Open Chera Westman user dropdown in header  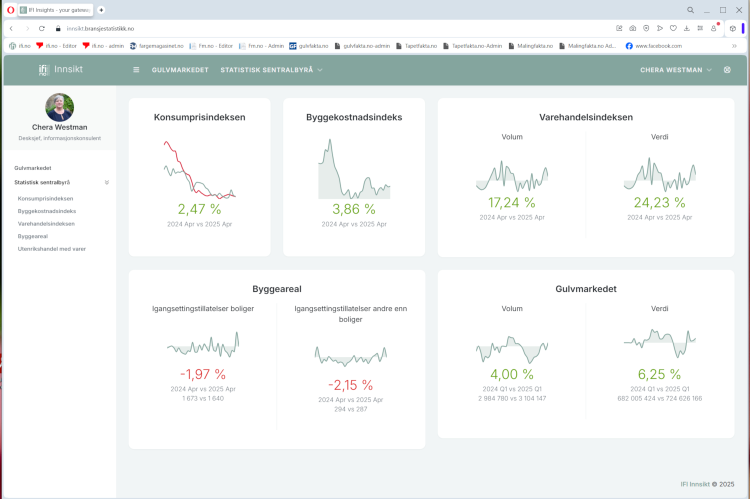pos(676,70)
